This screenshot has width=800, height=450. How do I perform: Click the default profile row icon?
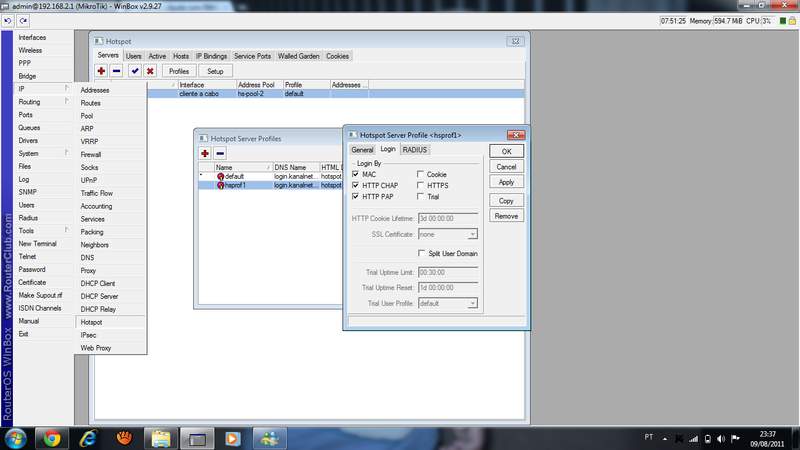pyautogui.click(x=220, y=176)
